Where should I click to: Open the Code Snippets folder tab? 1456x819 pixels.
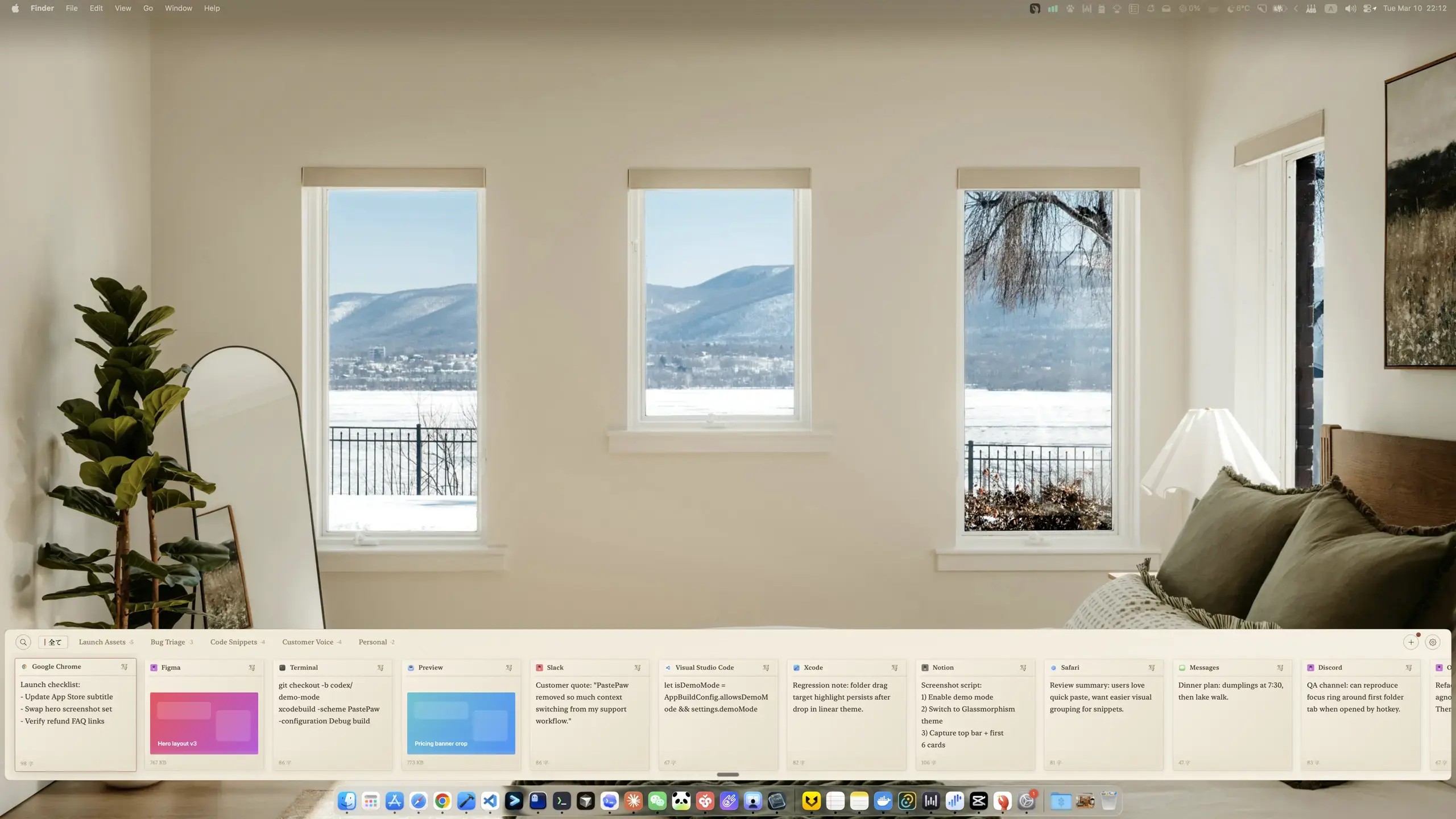click(x=234, y=642)
